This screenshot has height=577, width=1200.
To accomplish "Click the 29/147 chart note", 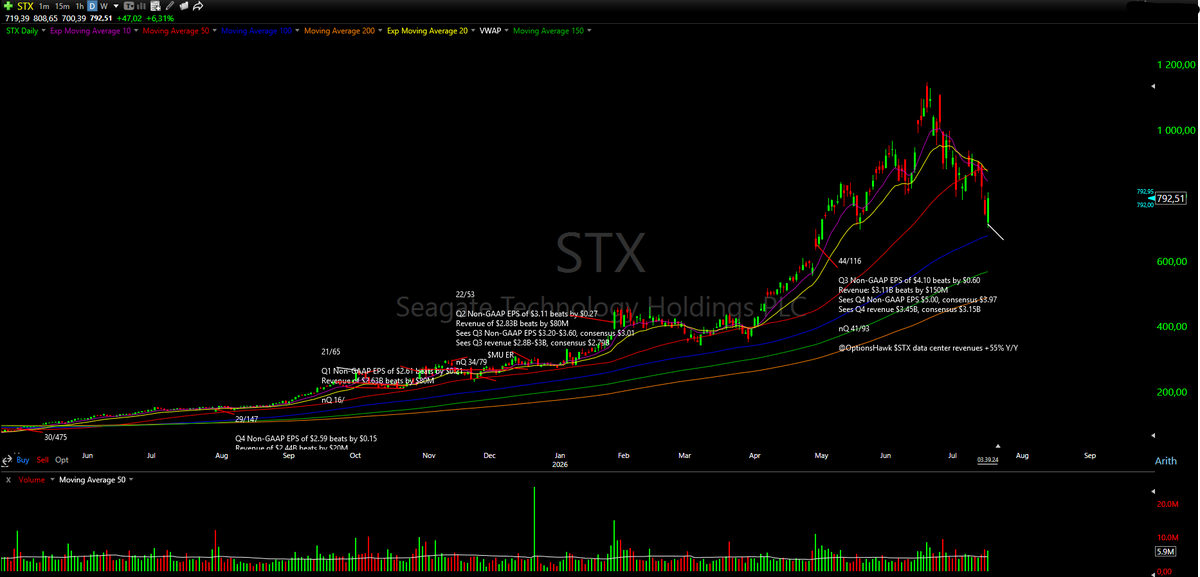I will (247, 419).
